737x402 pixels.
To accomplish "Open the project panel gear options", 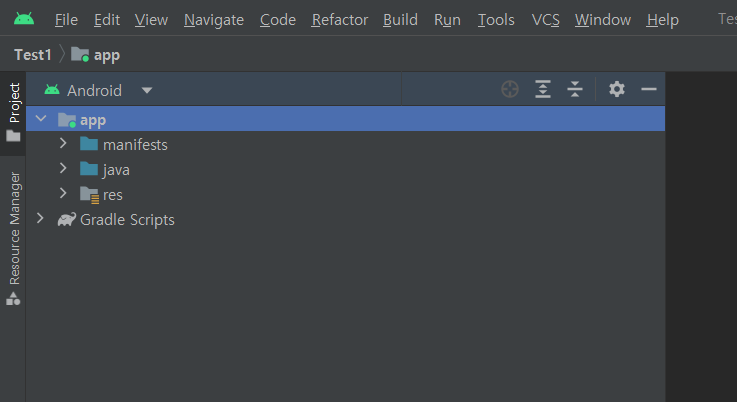I will [x=617, y=89].
